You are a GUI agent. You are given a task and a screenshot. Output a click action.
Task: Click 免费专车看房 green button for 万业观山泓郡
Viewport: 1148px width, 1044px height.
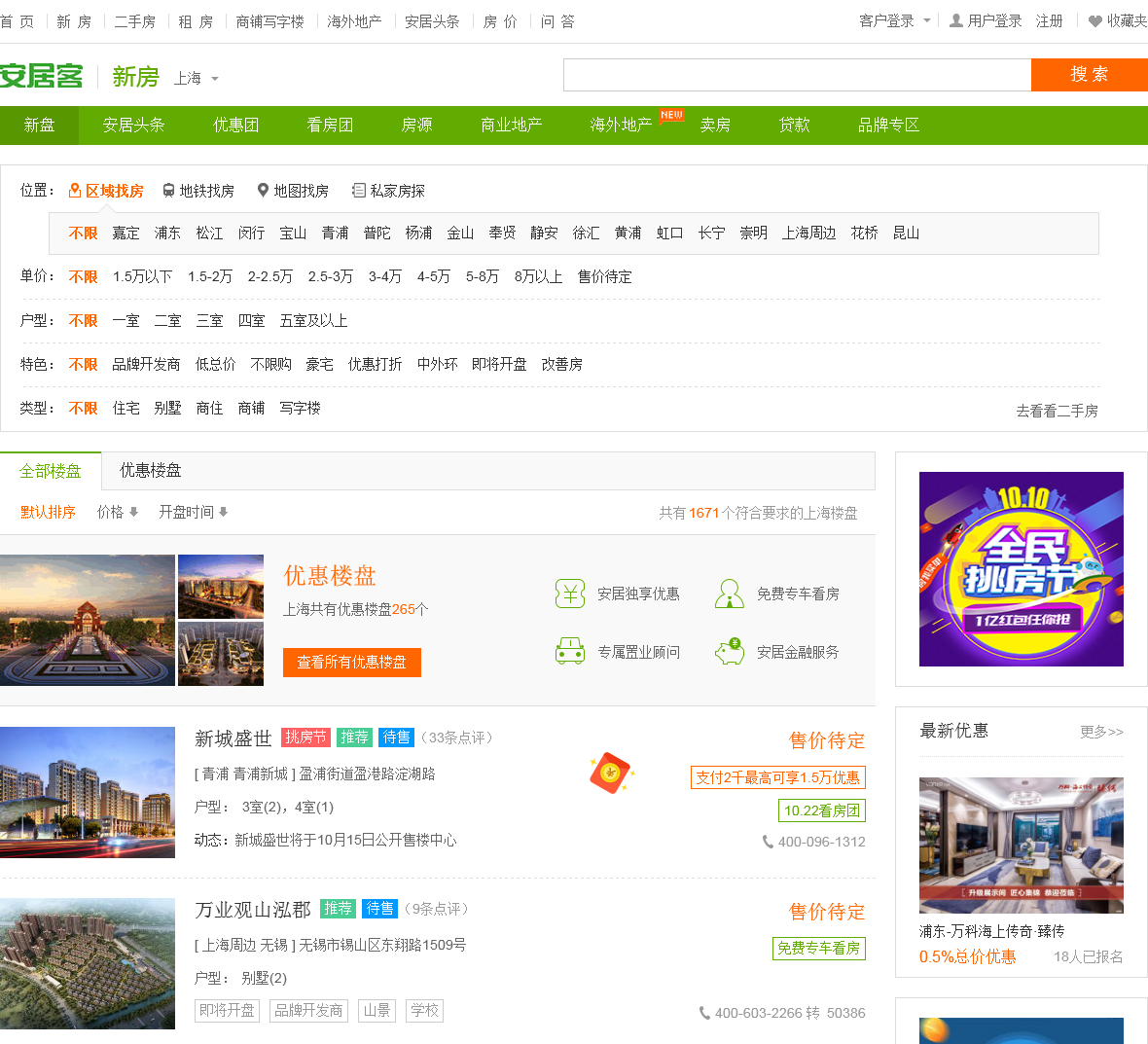coord(818,948)
